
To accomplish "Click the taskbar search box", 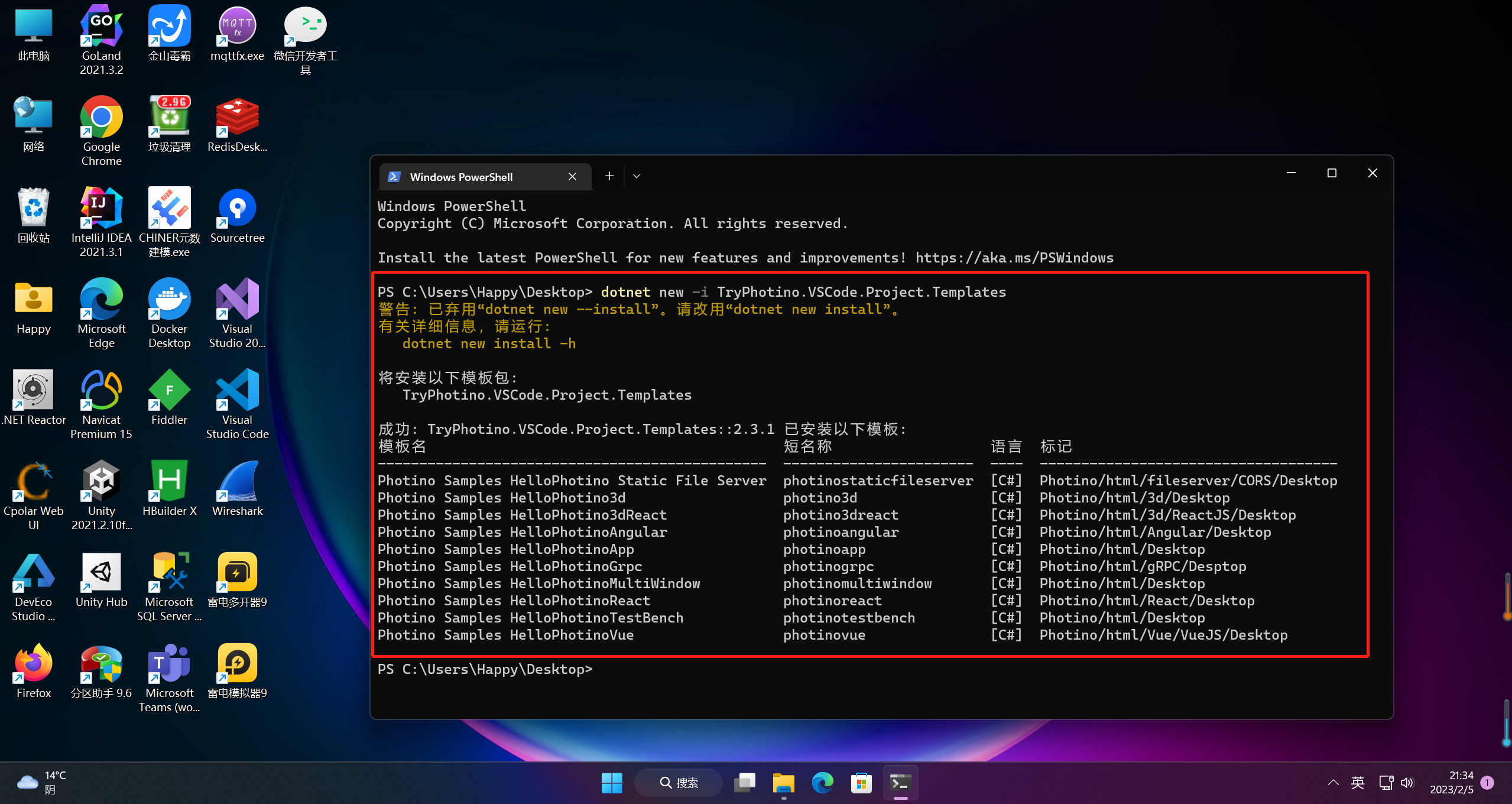I will pyautogui.click(x=679, y=783).
